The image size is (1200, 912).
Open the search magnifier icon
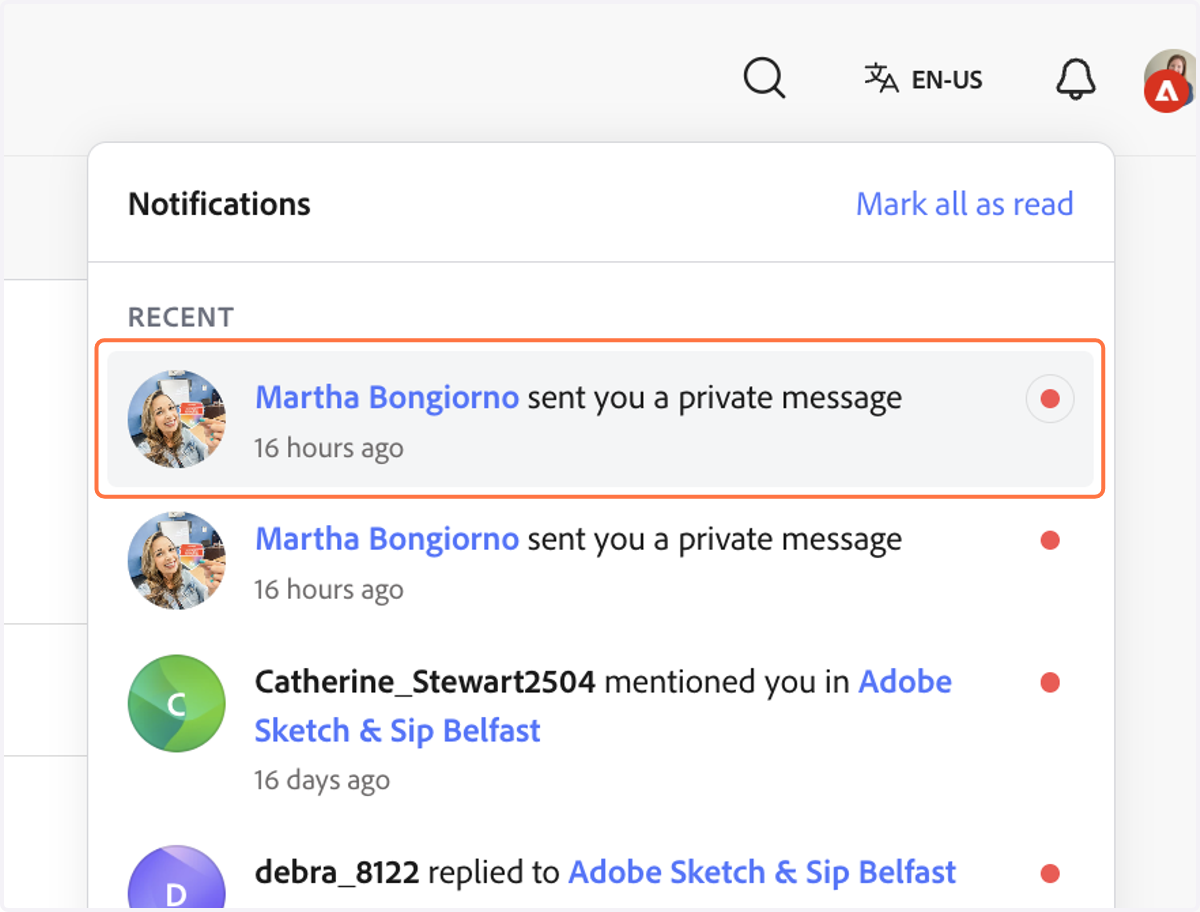click(x=765, y=78)
